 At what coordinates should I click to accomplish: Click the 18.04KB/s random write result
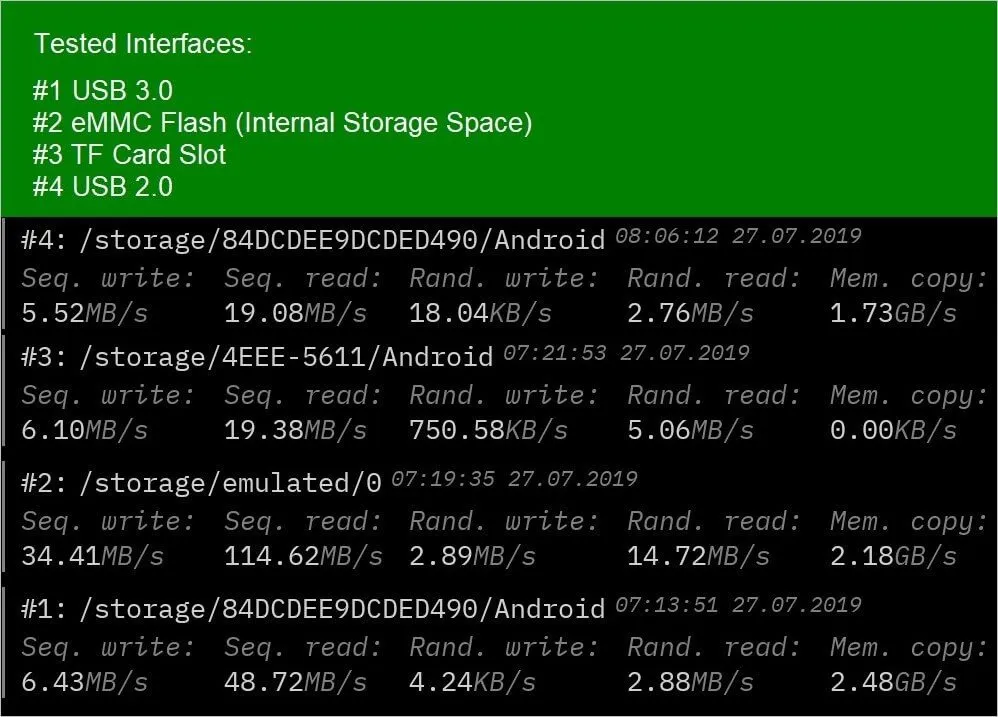point(480,313)
